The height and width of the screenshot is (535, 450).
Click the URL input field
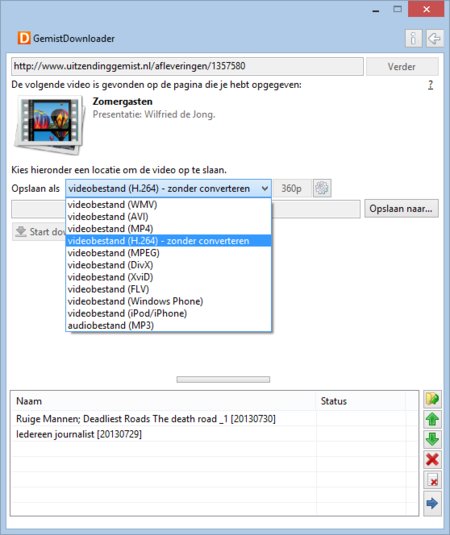[x=187, y=66]
